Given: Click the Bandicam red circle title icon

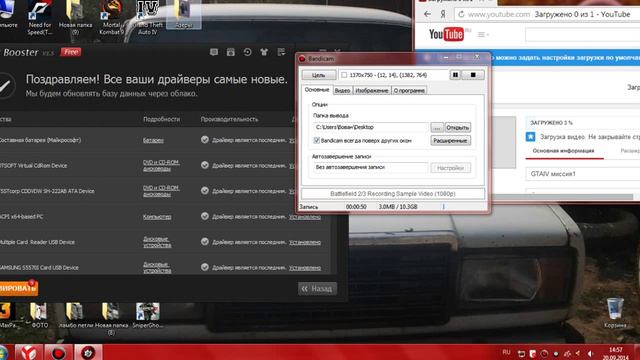Looking at the screenshot, I should point(302,59).
